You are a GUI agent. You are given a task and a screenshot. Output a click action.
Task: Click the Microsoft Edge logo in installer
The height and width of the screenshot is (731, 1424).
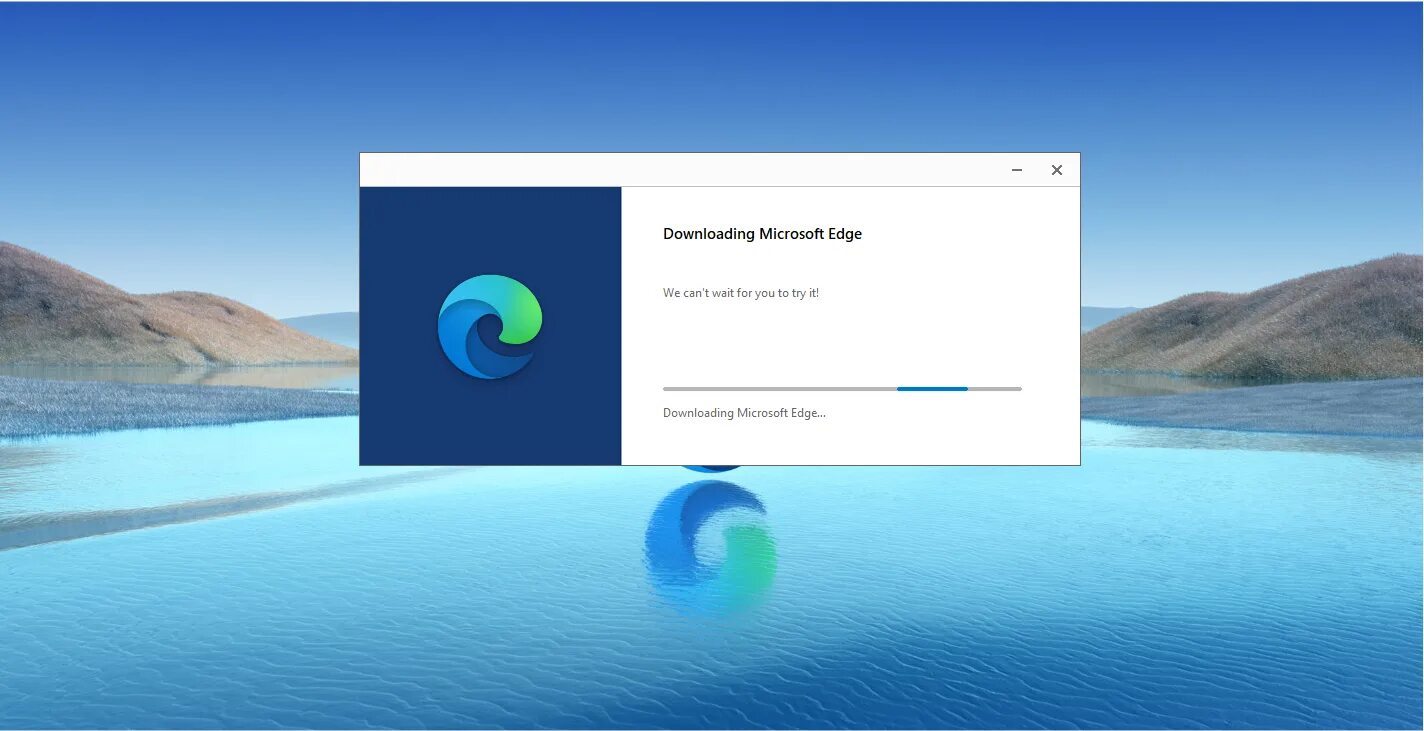coord(490,327)
